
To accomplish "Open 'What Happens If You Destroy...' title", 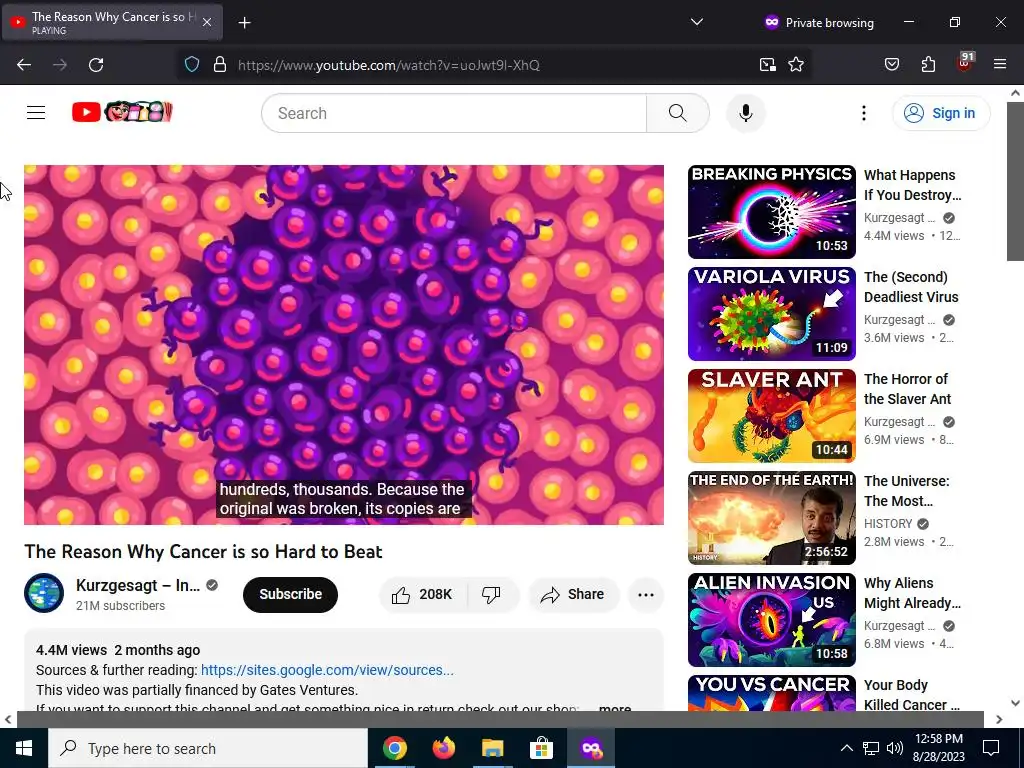I will pos(912,185).
